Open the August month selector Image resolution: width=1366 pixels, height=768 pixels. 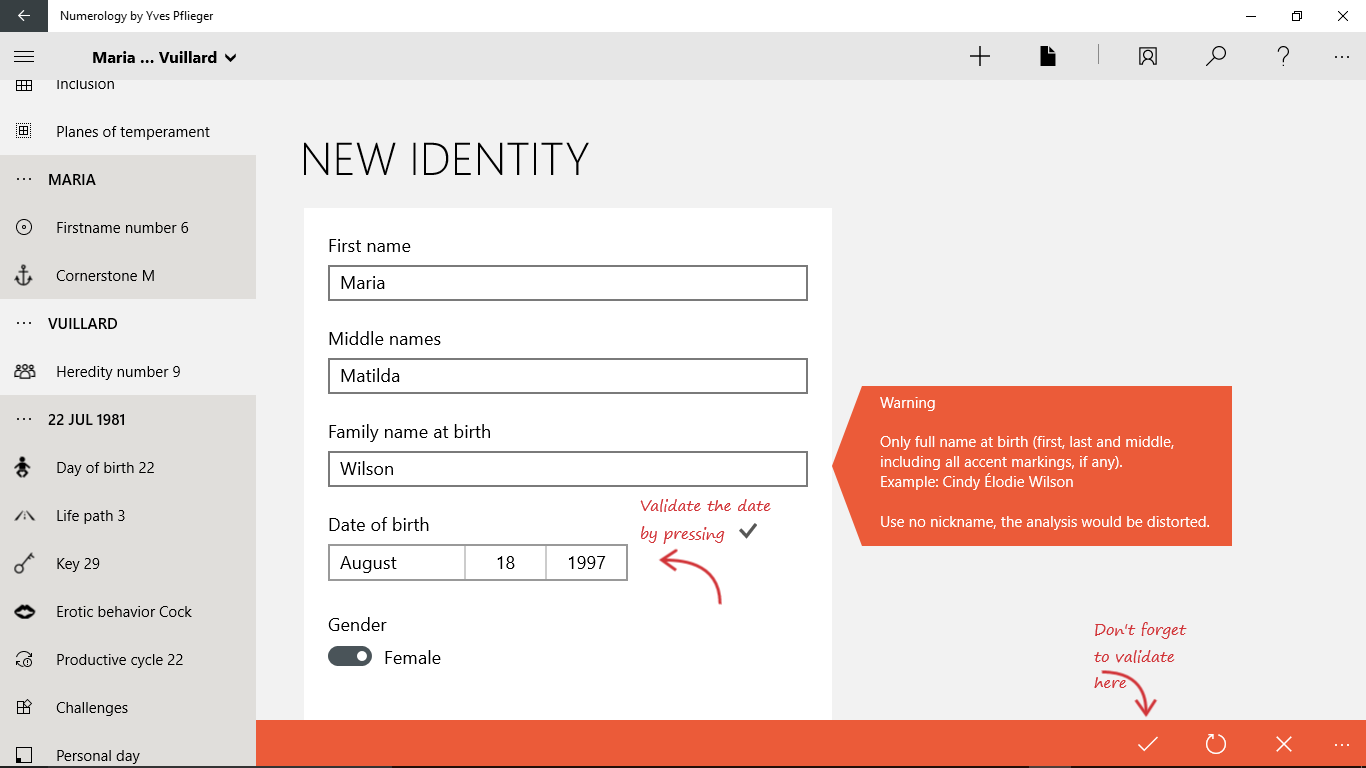click(397, 563)
